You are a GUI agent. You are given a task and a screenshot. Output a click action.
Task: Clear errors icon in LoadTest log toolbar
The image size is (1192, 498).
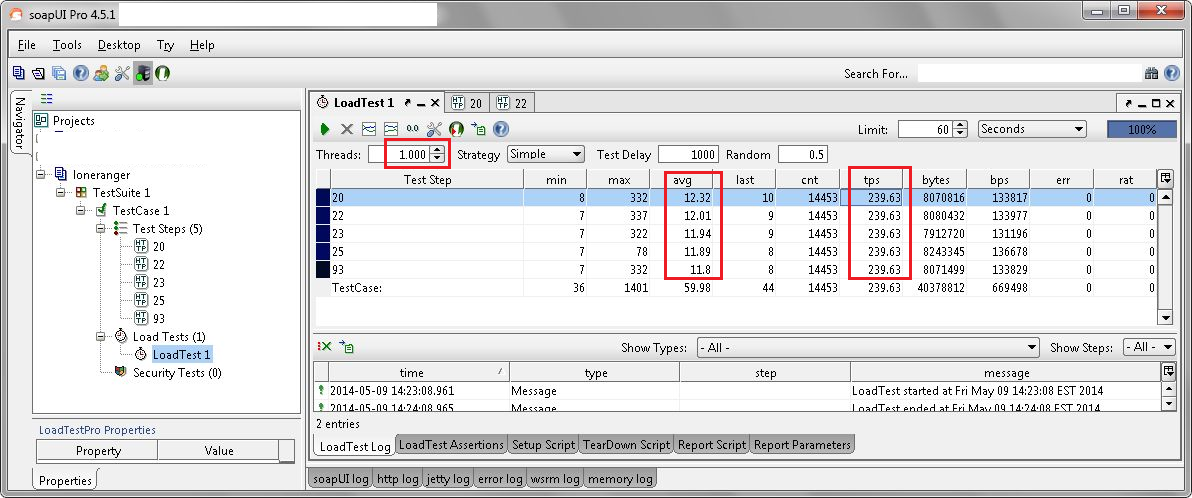point(325,347)
